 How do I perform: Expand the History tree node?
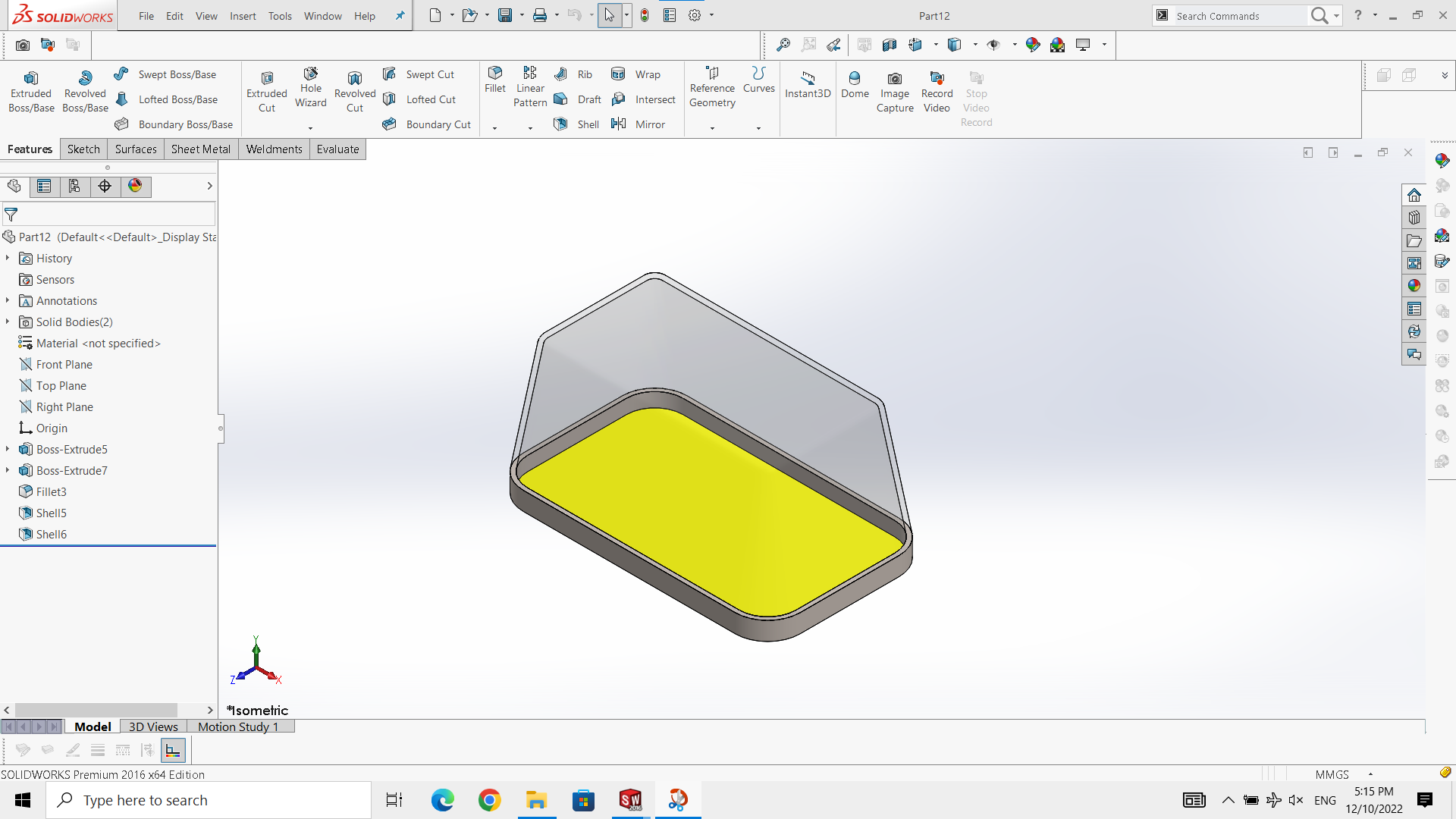[8, 259]
